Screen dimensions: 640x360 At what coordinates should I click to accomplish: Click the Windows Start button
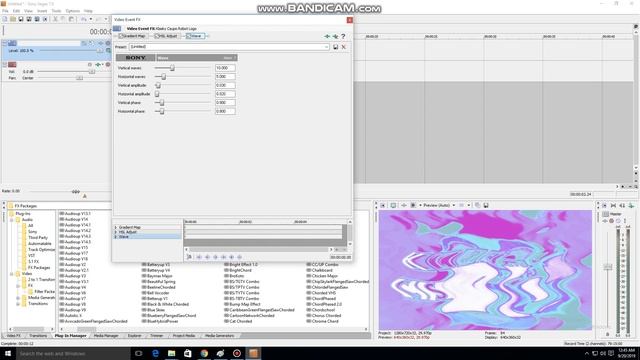[8, 353]
